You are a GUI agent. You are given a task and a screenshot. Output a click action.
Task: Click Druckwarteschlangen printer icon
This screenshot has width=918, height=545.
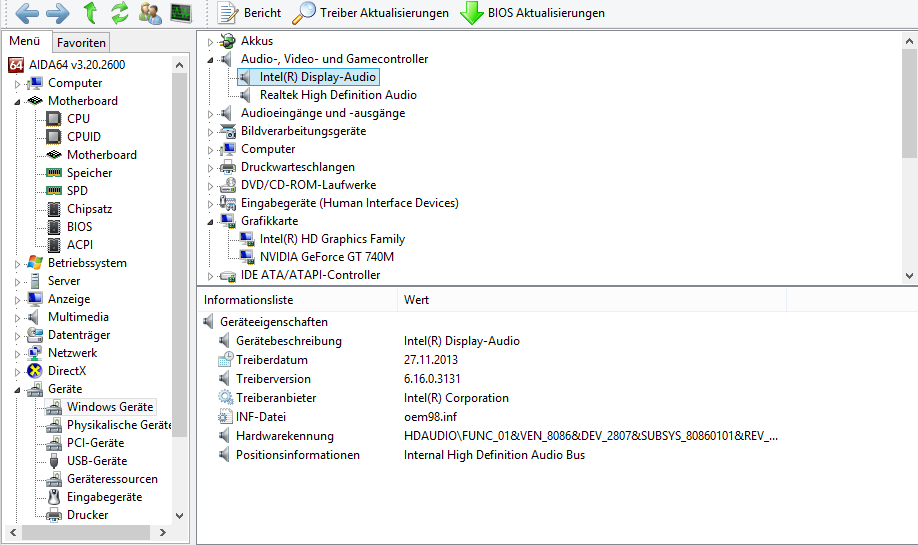coord(228,167)
